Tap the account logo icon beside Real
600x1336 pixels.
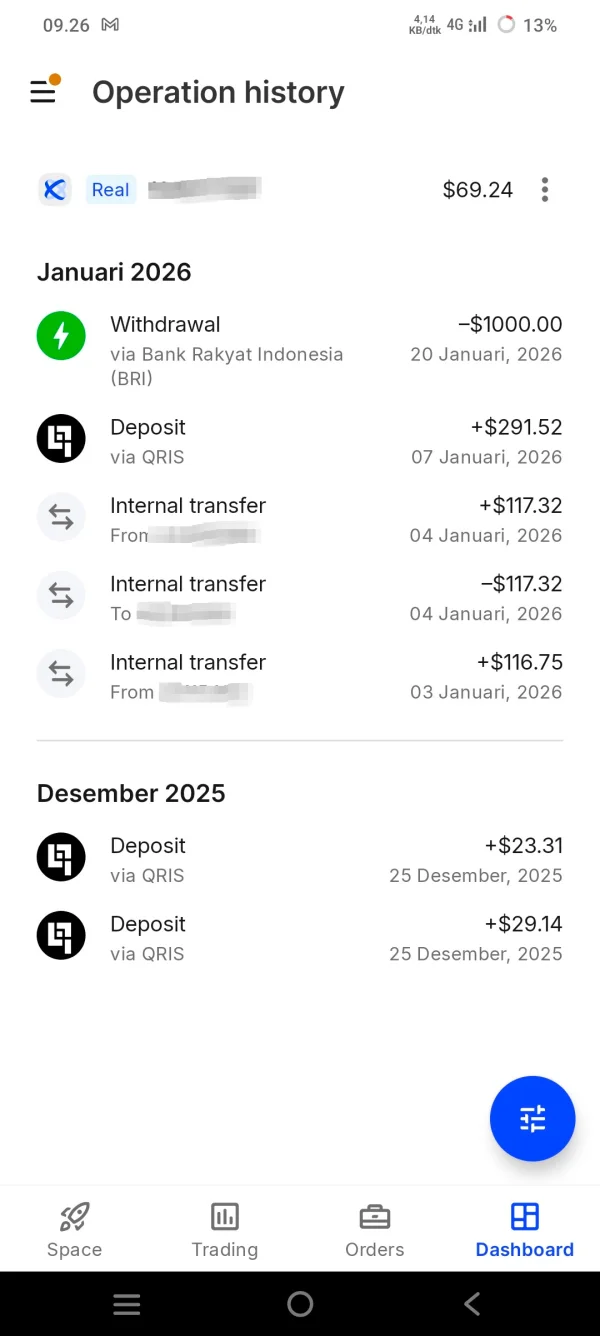pyautogui.click(x=55, y=190)
